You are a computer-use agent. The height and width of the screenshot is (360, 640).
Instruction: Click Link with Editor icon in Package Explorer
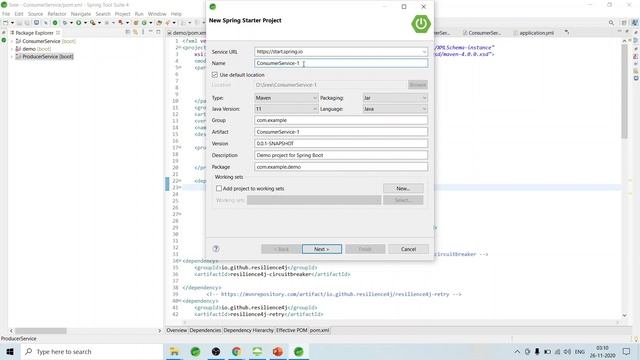tap(135, 32)
